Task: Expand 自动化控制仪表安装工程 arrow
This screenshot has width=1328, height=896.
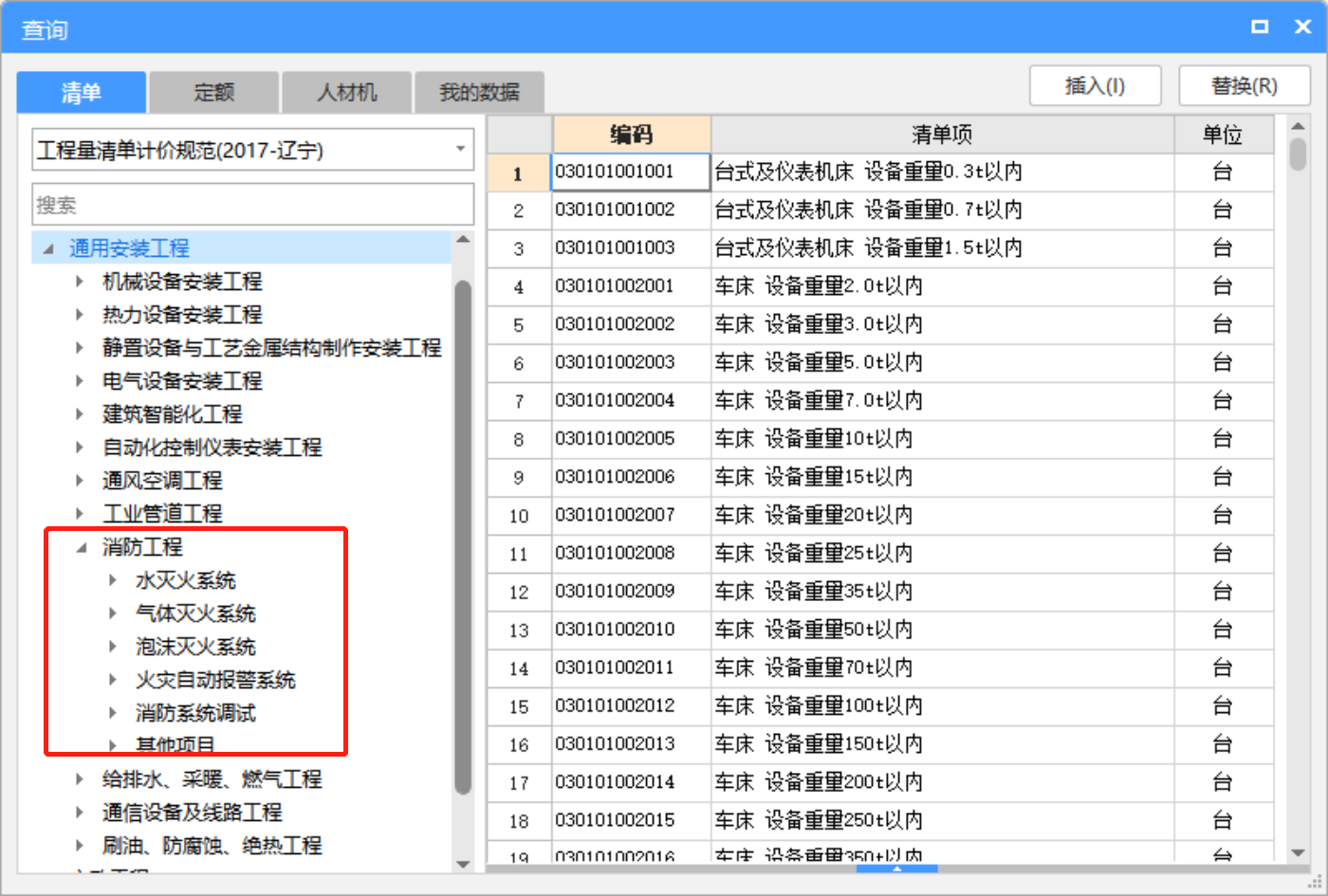Action: [81, 448]
